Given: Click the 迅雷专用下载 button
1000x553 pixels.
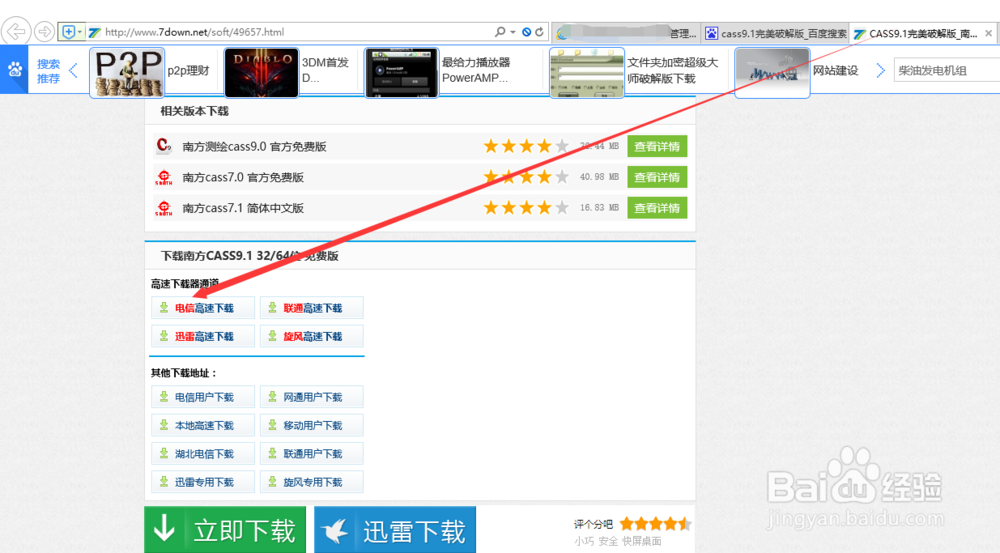Looking at the screenshot, I should [x=203, y=482].
